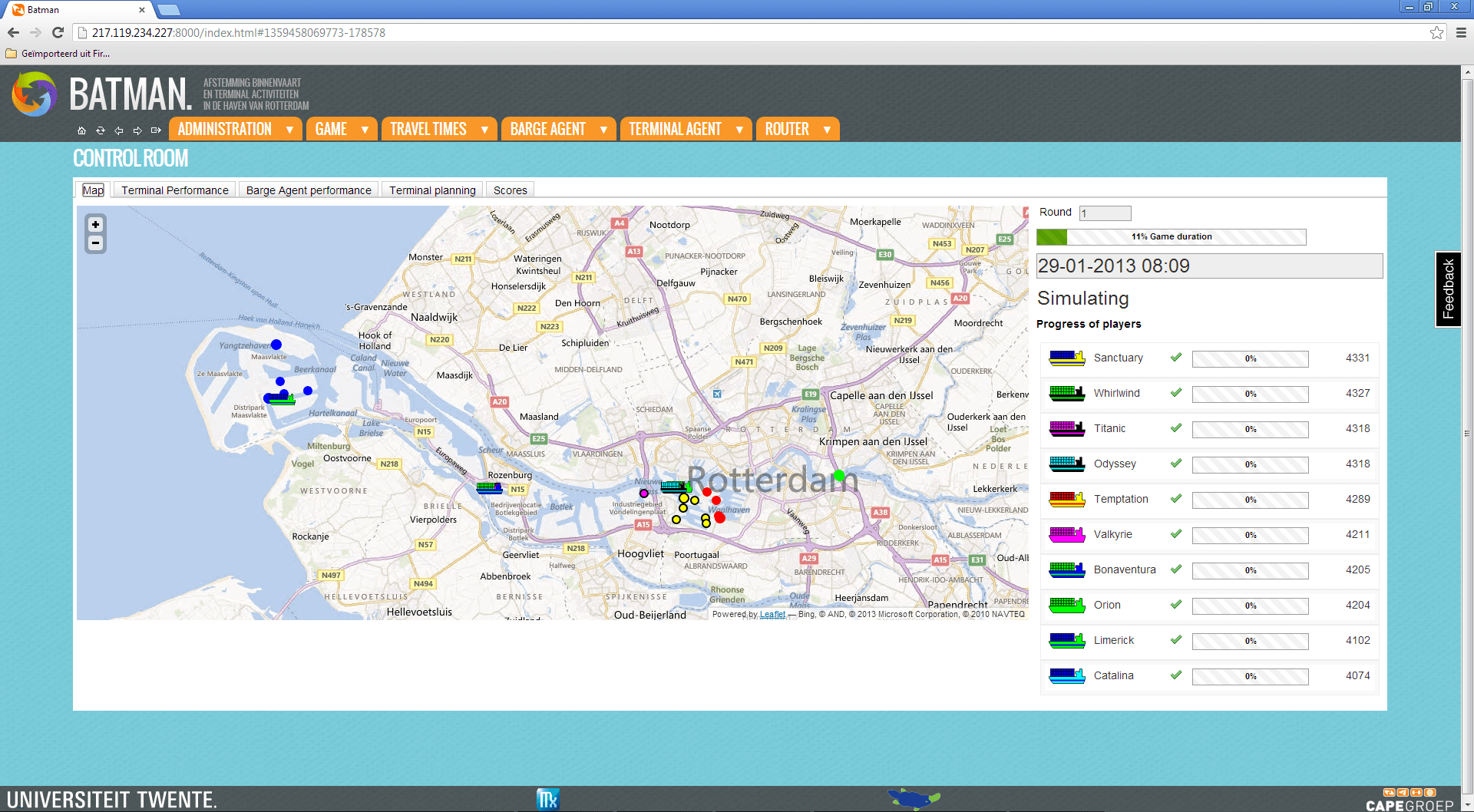Click the right arrow navigation icon
The height and width of the screenshot is (812, 1474).
[137, 130]
